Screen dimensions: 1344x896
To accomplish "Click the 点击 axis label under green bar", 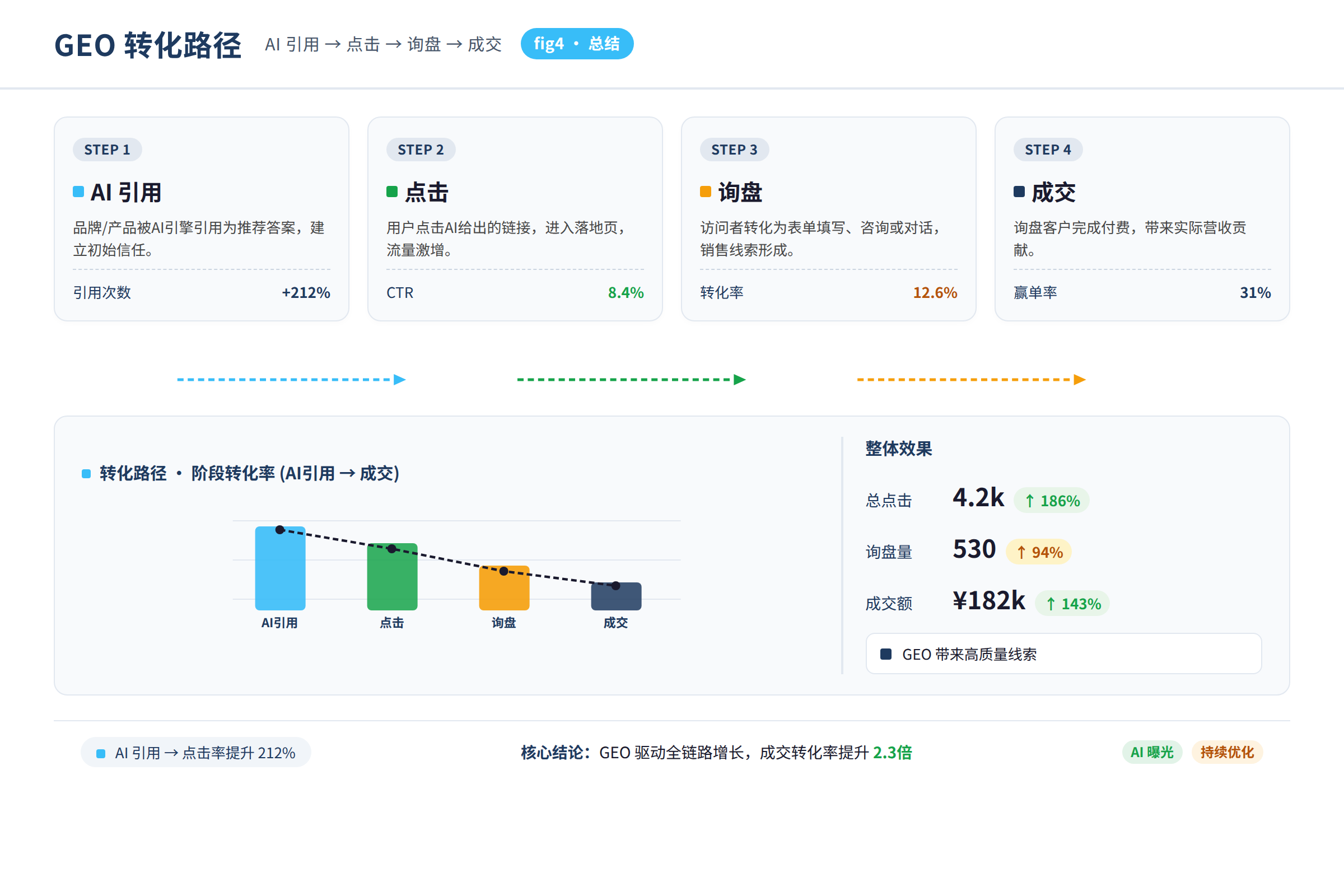I will 392,623.
